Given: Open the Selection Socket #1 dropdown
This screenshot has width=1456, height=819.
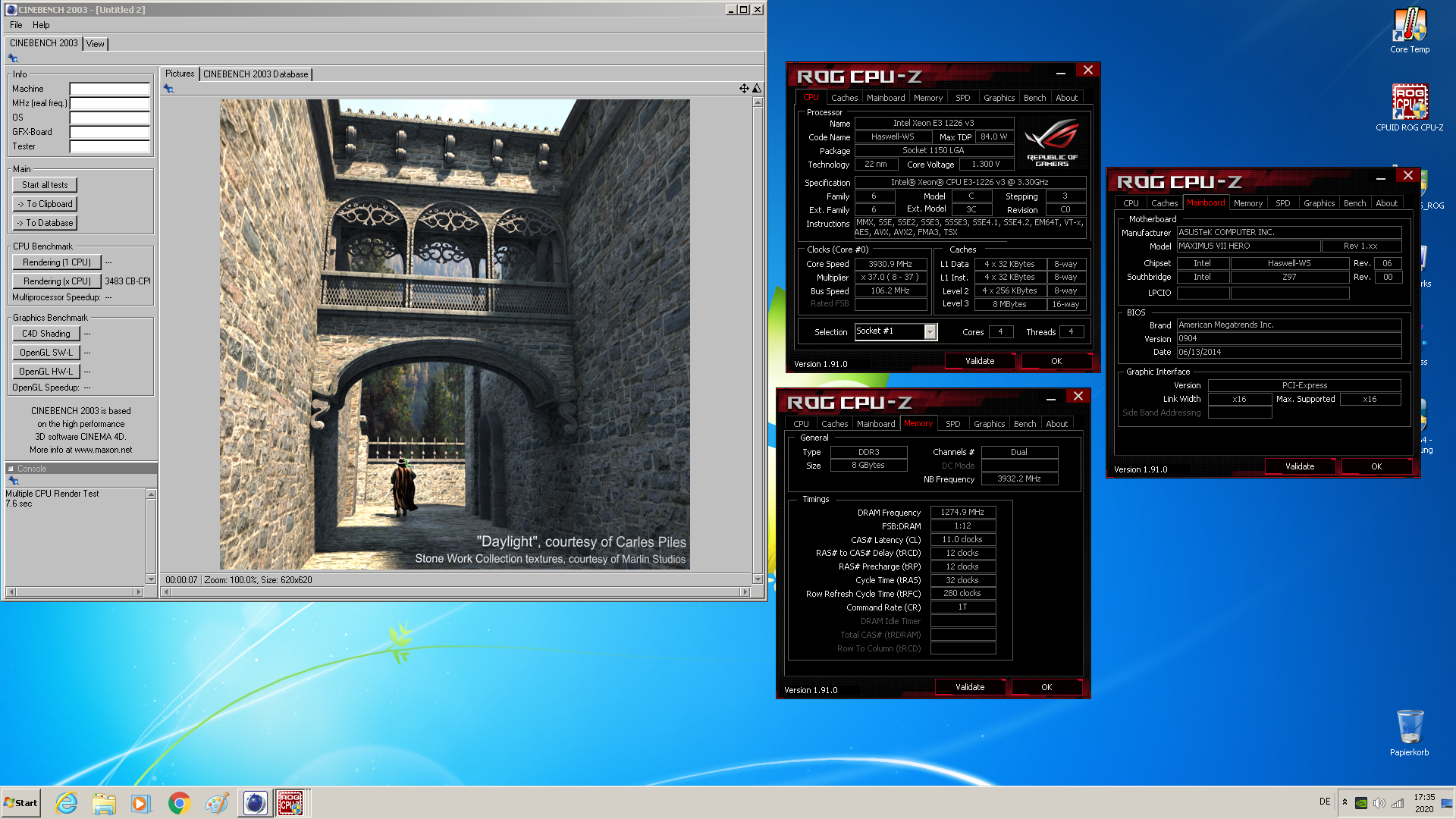Looking at the screenshot, I should 930,331.
